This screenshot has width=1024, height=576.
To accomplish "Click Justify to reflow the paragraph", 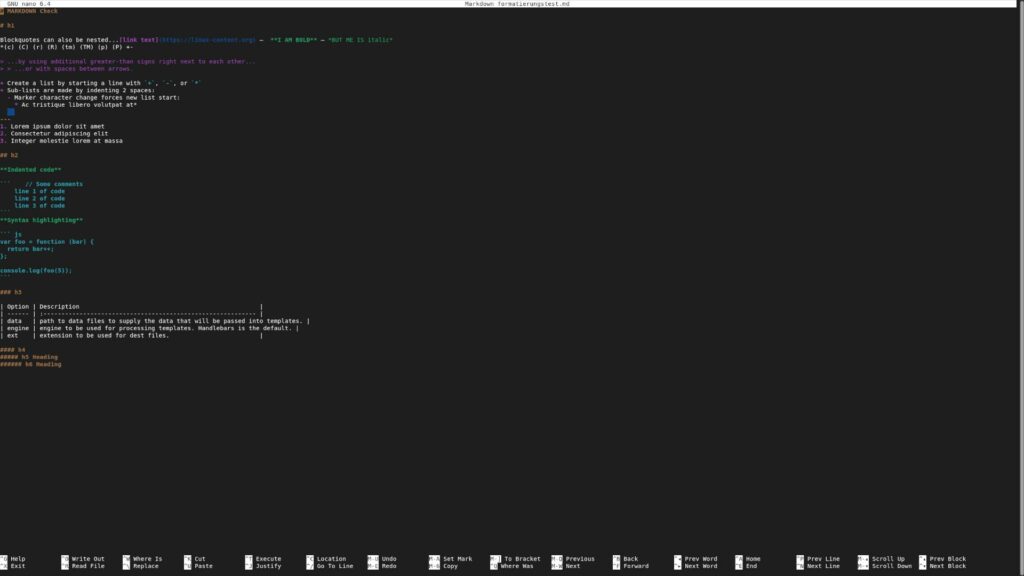I will pyautogui.click(x=267, y=566).
